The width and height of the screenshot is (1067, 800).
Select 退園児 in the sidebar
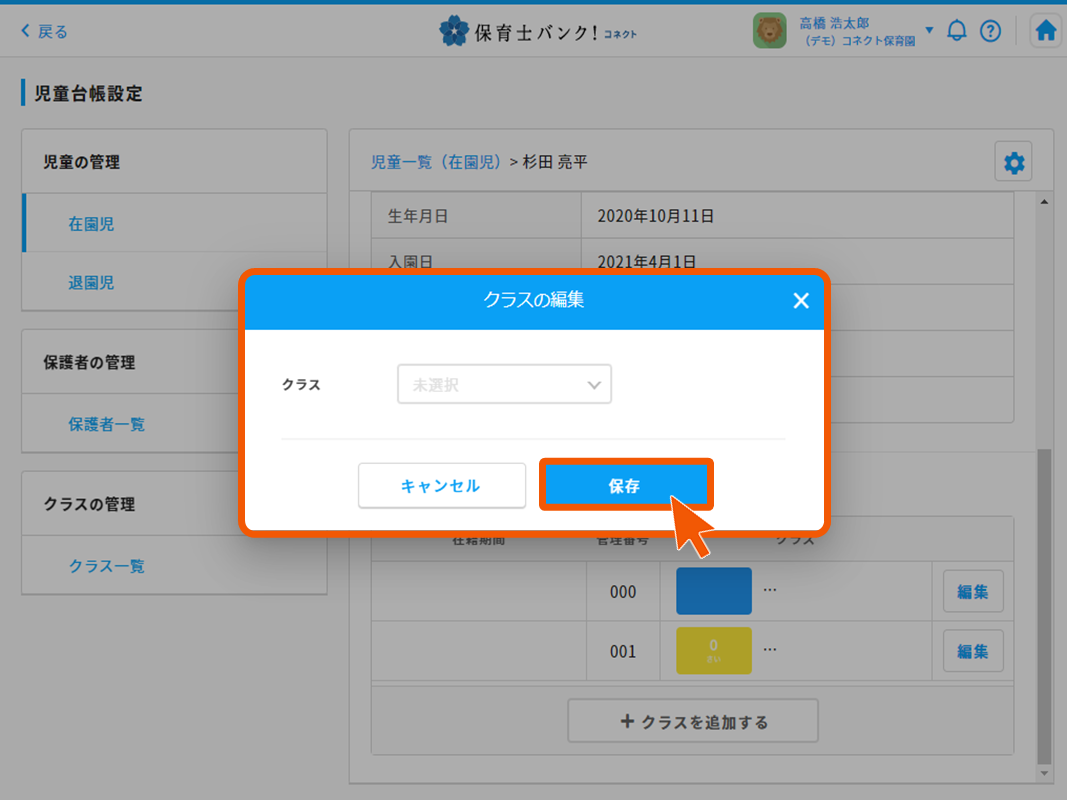tap(91, 283)
